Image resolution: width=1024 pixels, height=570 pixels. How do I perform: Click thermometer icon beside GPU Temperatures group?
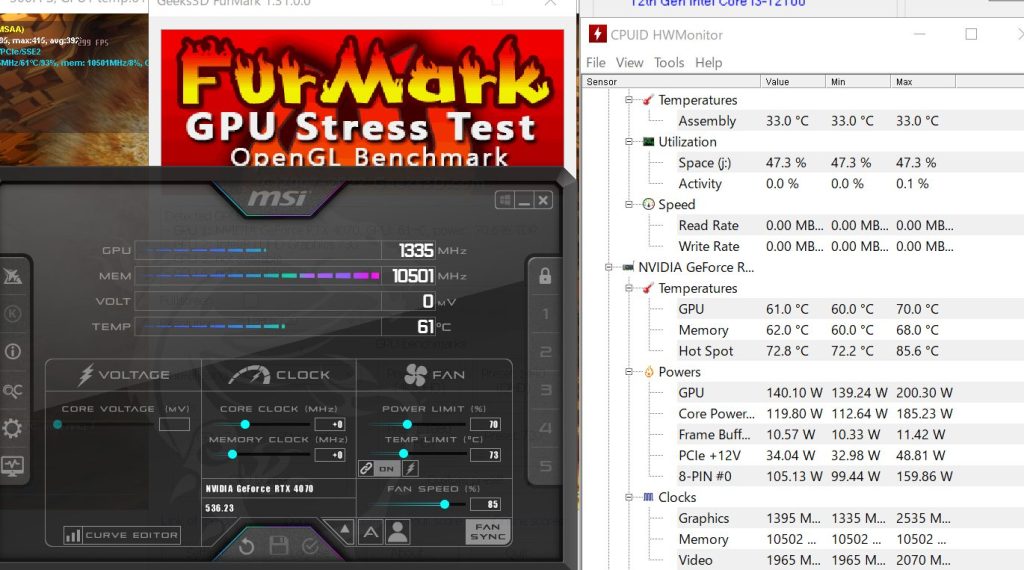[648, 288]
